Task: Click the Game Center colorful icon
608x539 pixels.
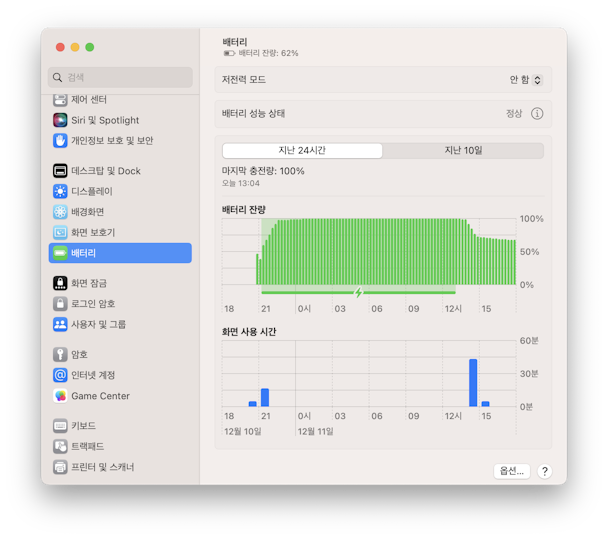Action: [60, 396]
